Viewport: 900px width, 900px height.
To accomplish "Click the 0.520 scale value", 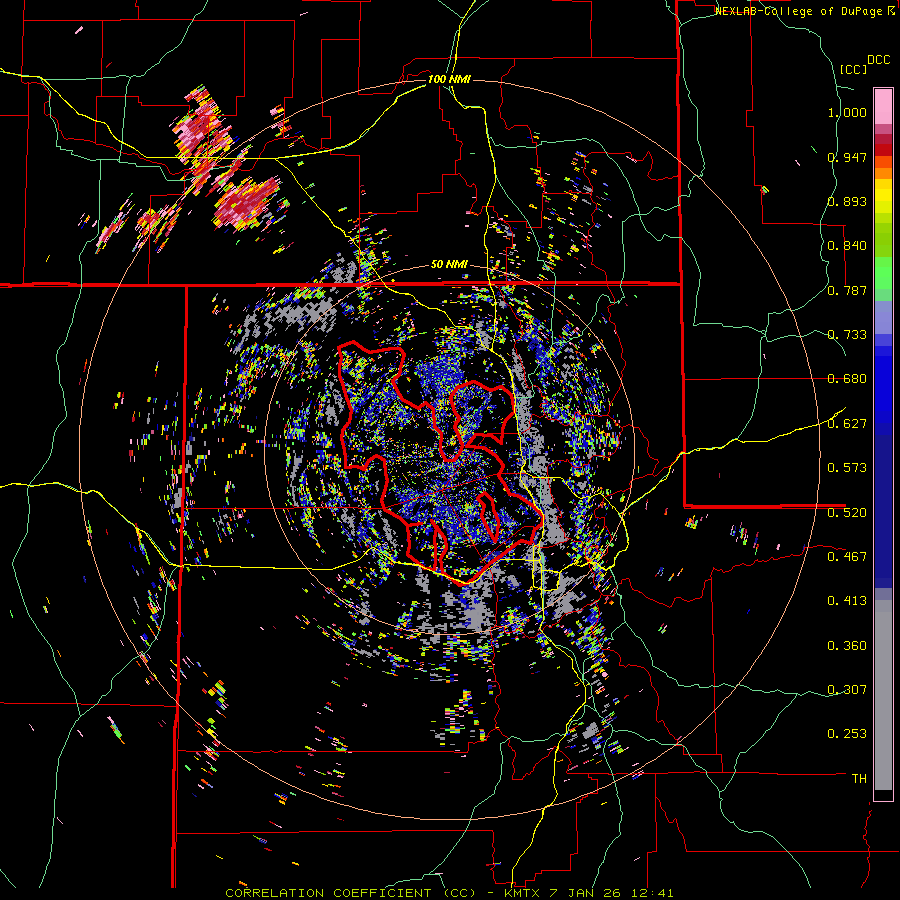I will tap(847, 512).
